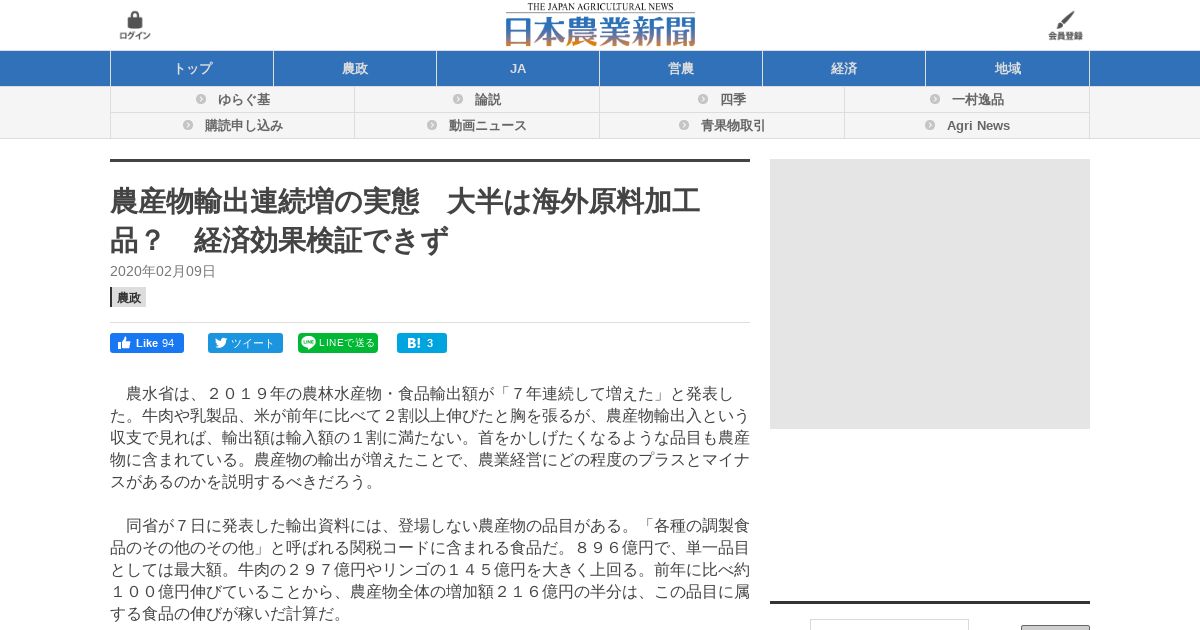Open the 経済 navigation tab
Screen dimensions: 1200x630
coord(844,68)
